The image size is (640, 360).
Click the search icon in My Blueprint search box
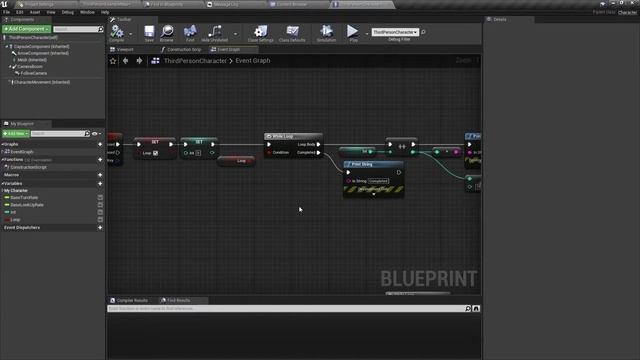[x=87, y=133]
